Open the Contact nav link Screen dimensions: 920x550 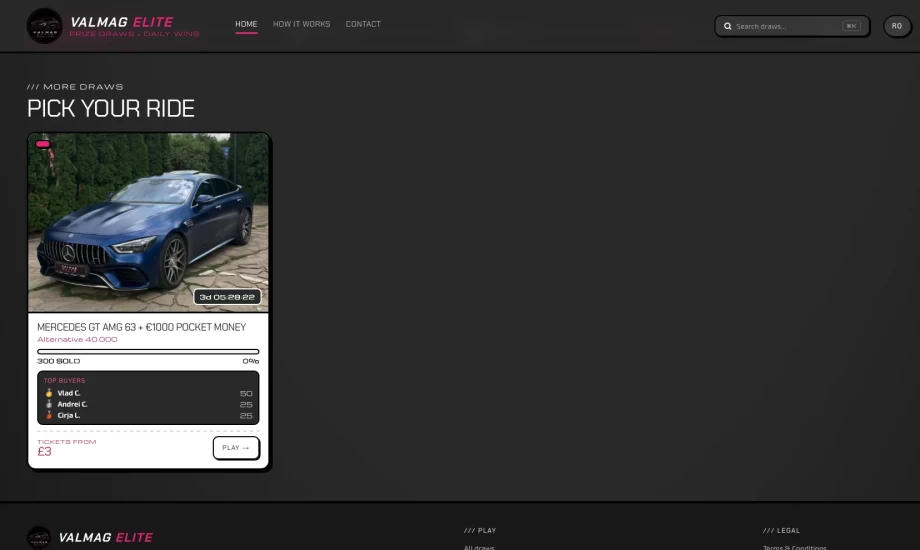[x=363, y=24]
